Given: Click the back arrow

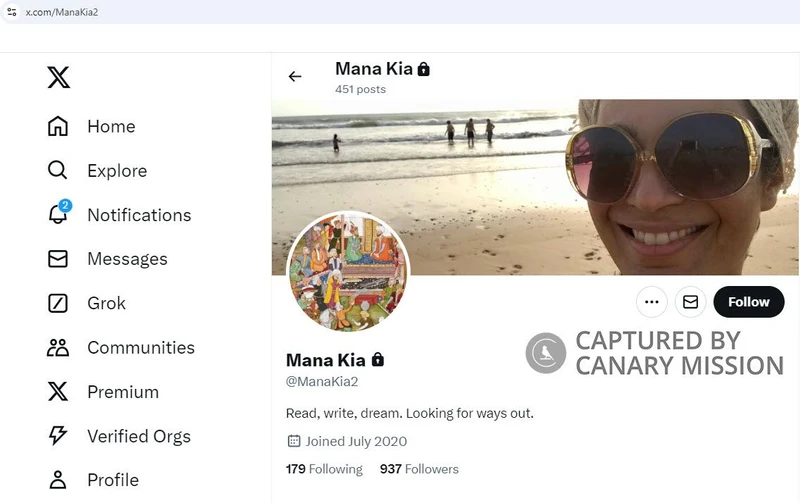Looking at the screenshot, I should pos(295,77).
